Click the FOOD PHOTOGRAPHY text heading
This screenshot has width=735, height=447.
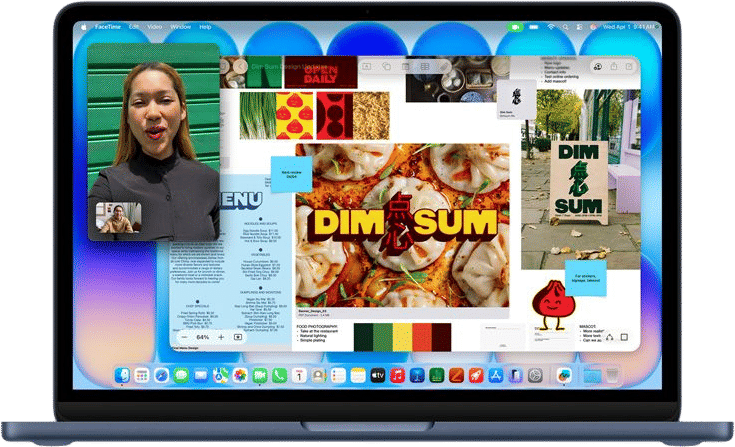click(x=317, y=326)
